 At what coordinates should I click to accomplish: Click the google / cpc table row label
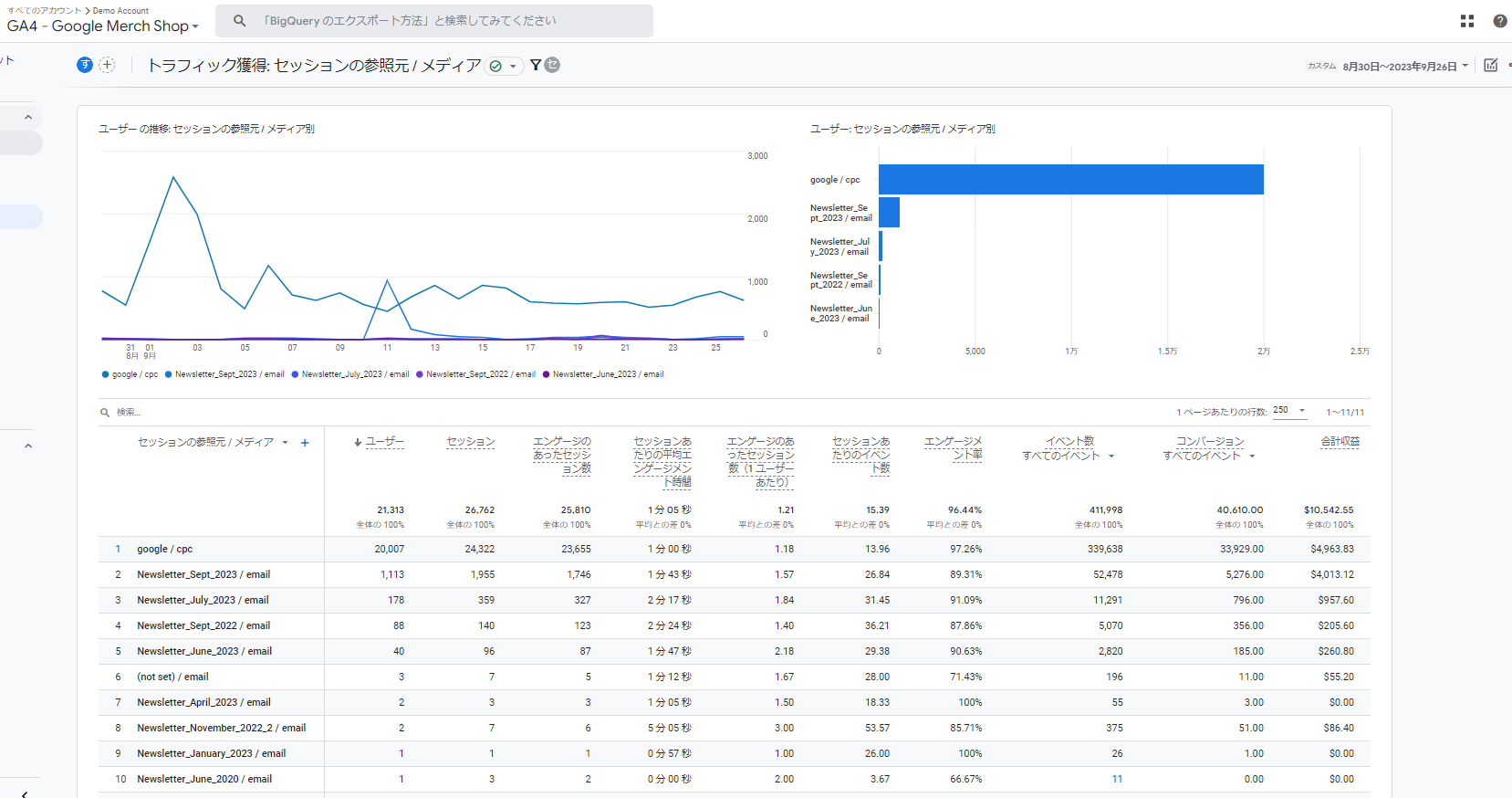[165, 550]
